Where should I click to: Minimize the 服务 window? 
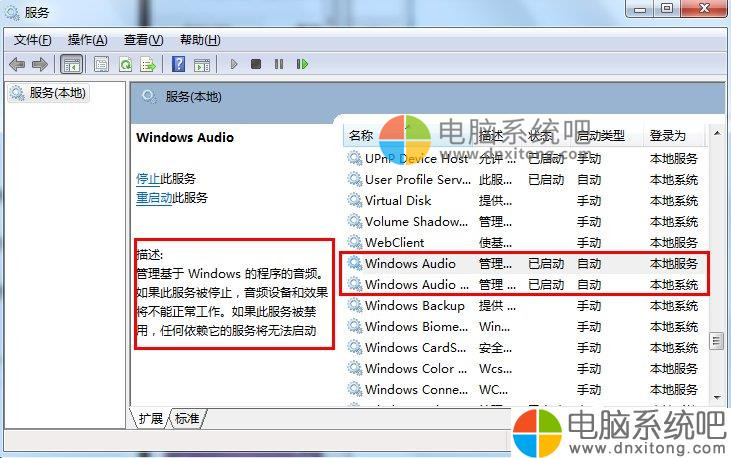tap(641, 8)
